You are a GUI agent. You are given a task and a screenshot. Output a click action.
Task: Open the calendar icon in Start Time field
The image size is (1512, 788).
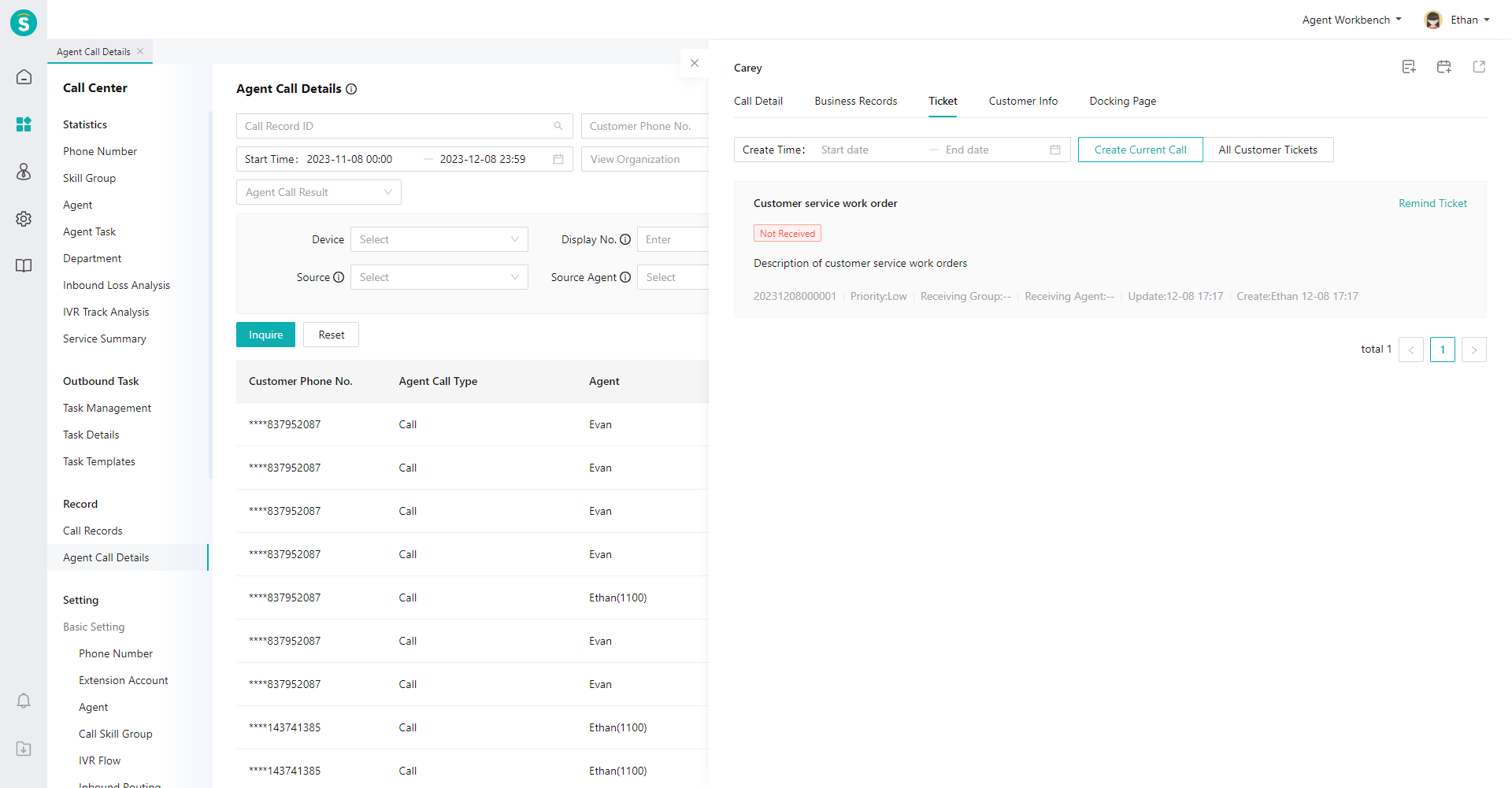coord(558,159)
